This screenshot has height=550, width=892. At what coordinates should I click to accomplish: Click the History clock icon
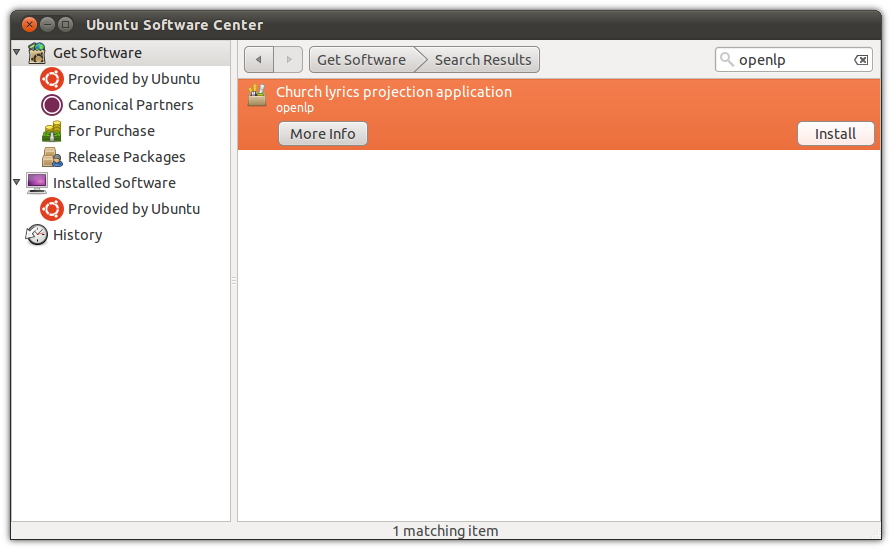coord(36,235)
